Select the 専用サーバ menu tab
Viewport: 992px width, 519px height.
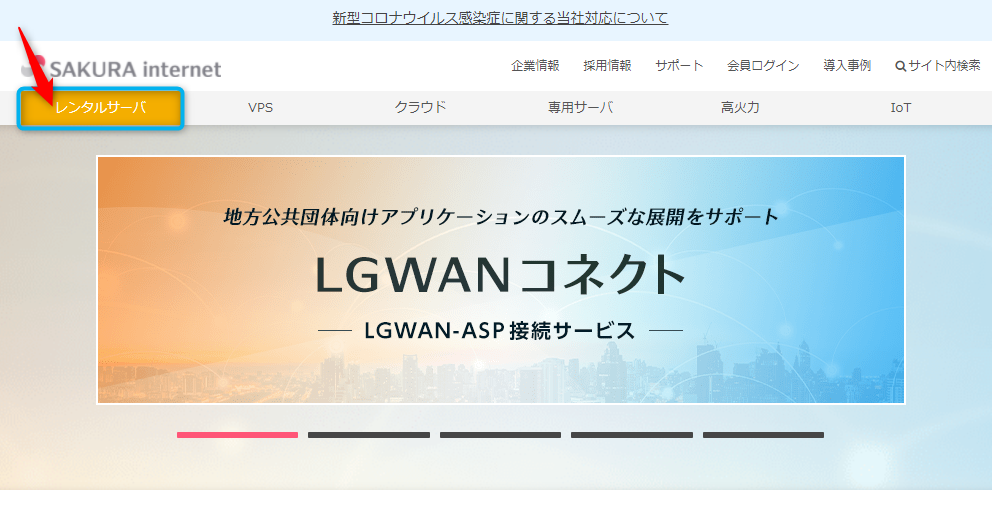581,108
